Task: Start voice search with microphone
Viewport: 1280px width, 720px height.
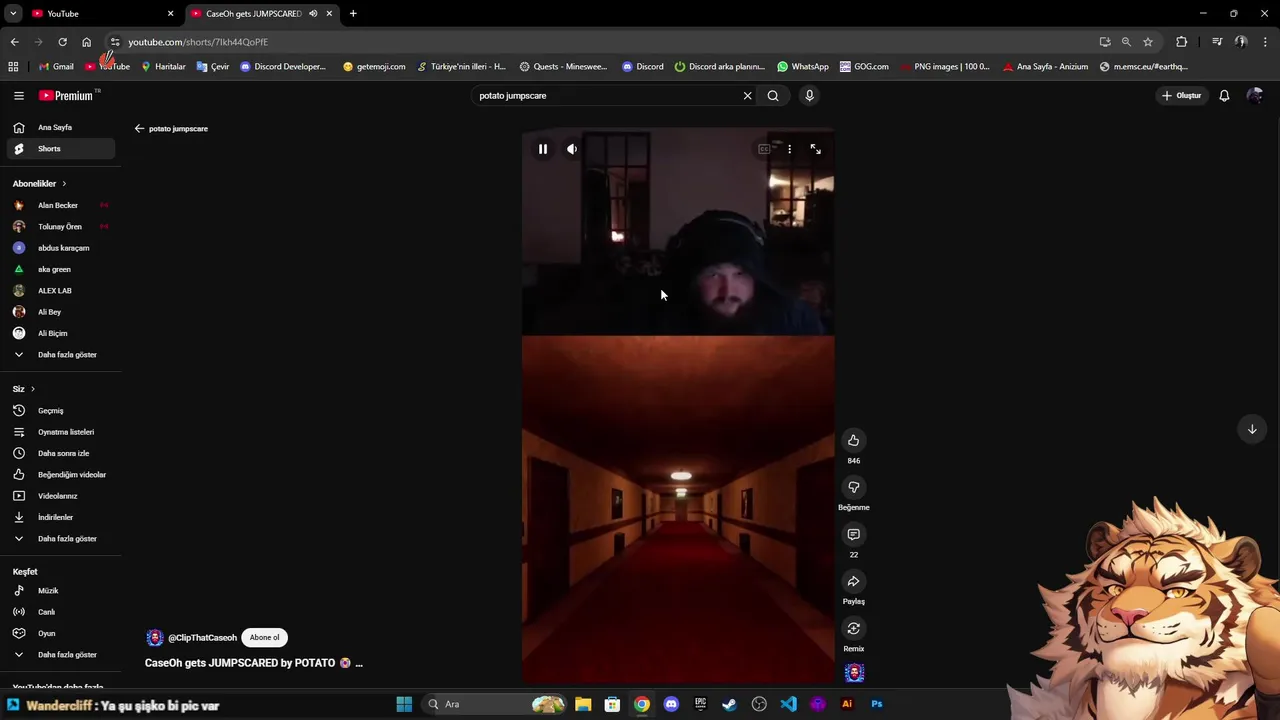Action: [x=809, y=96]
